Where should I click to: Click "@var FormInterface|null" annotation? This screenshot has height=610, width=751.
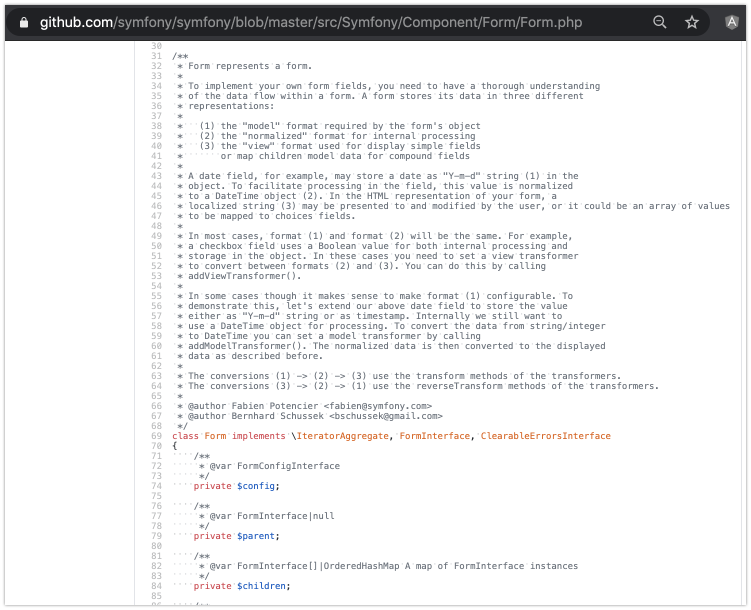click(272, 516)
